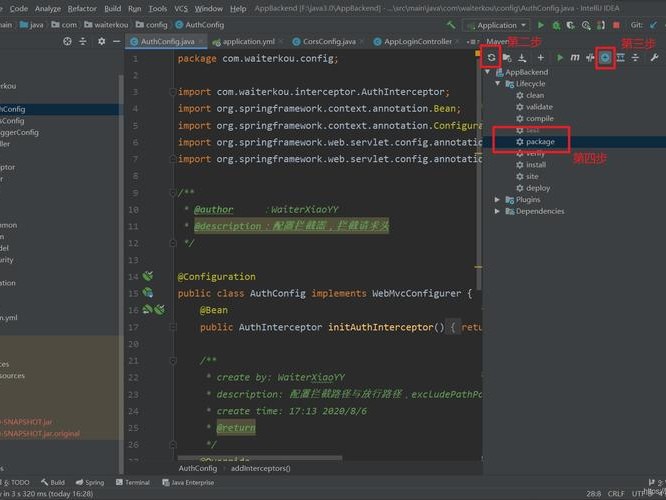This screenshot has width=666, height=500.
Task: Download Sources and Documentation in Maven toolbar
Action: 522,57
